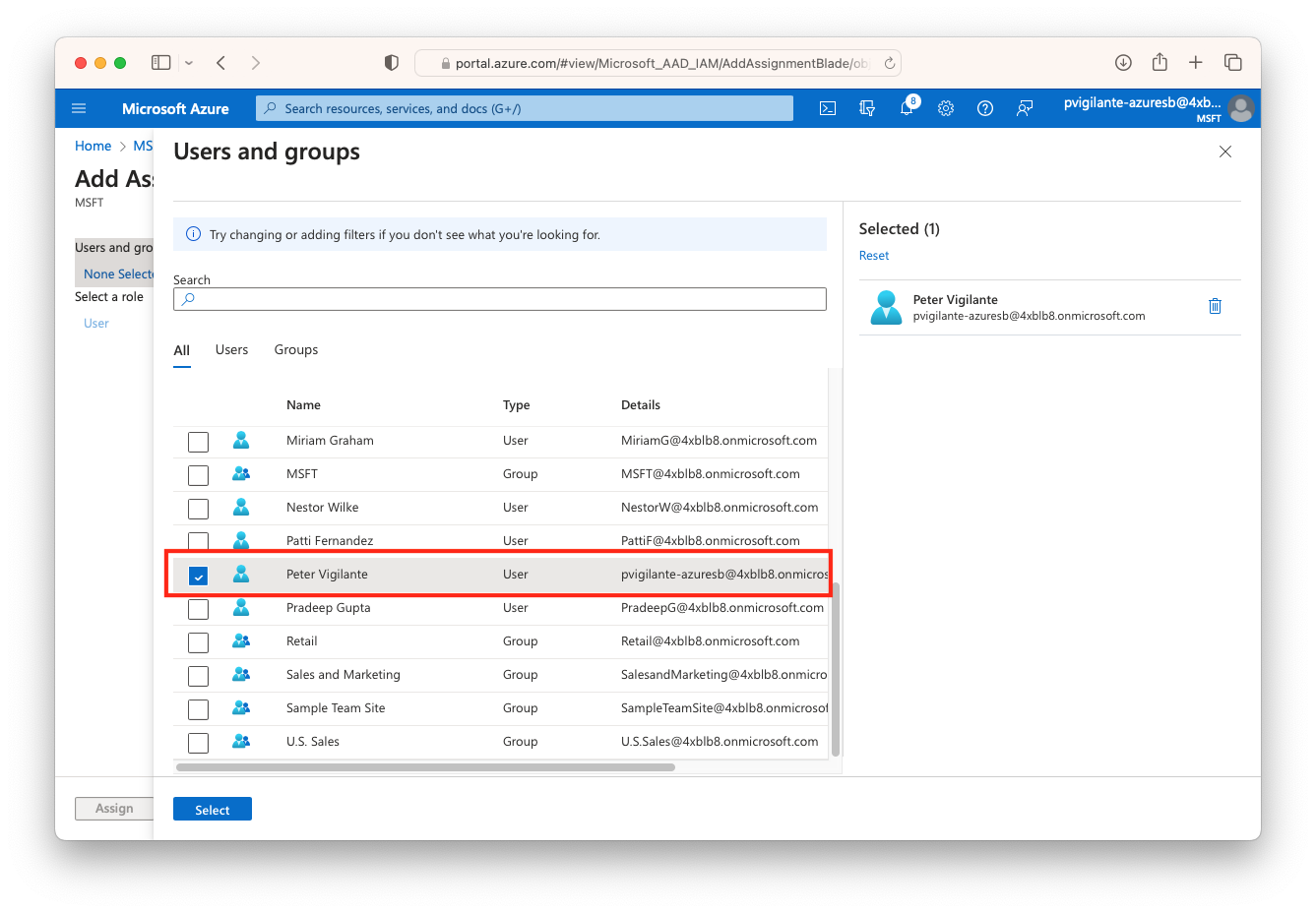
Task: View Safari's Privacy Report shield icon
Action: [391, 61]
